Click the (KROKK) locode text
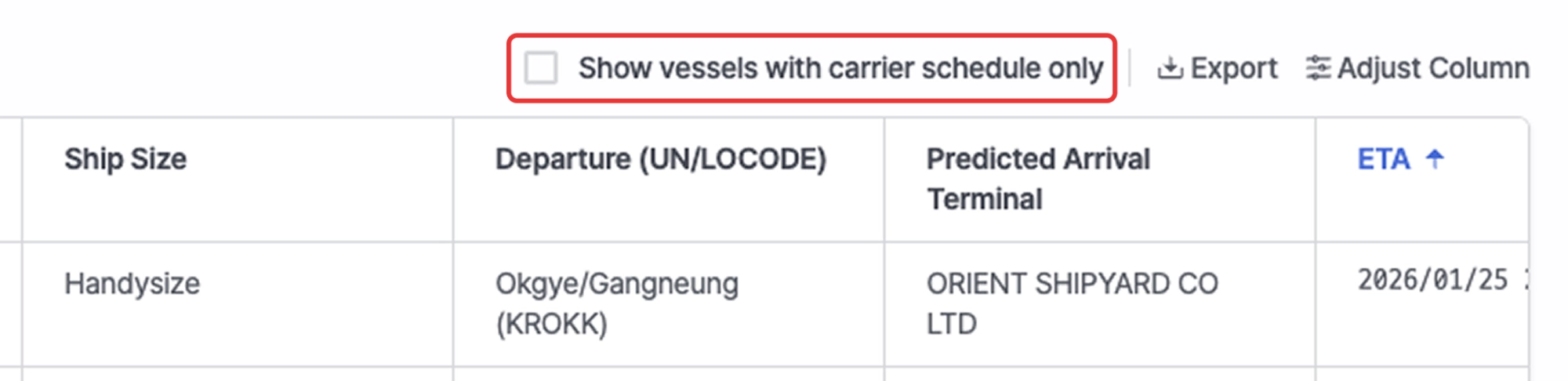 tap(551, 324)
